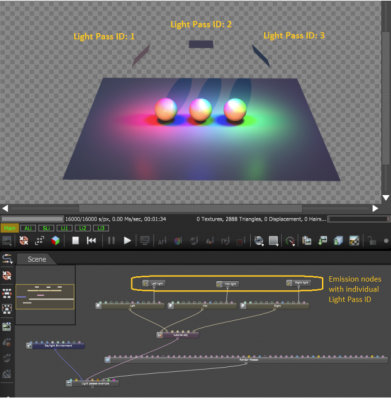Screen dimensions: 391x400
Task: Click viewport vertical scrollbar down arrow
Action: click(x=386, y=198)
